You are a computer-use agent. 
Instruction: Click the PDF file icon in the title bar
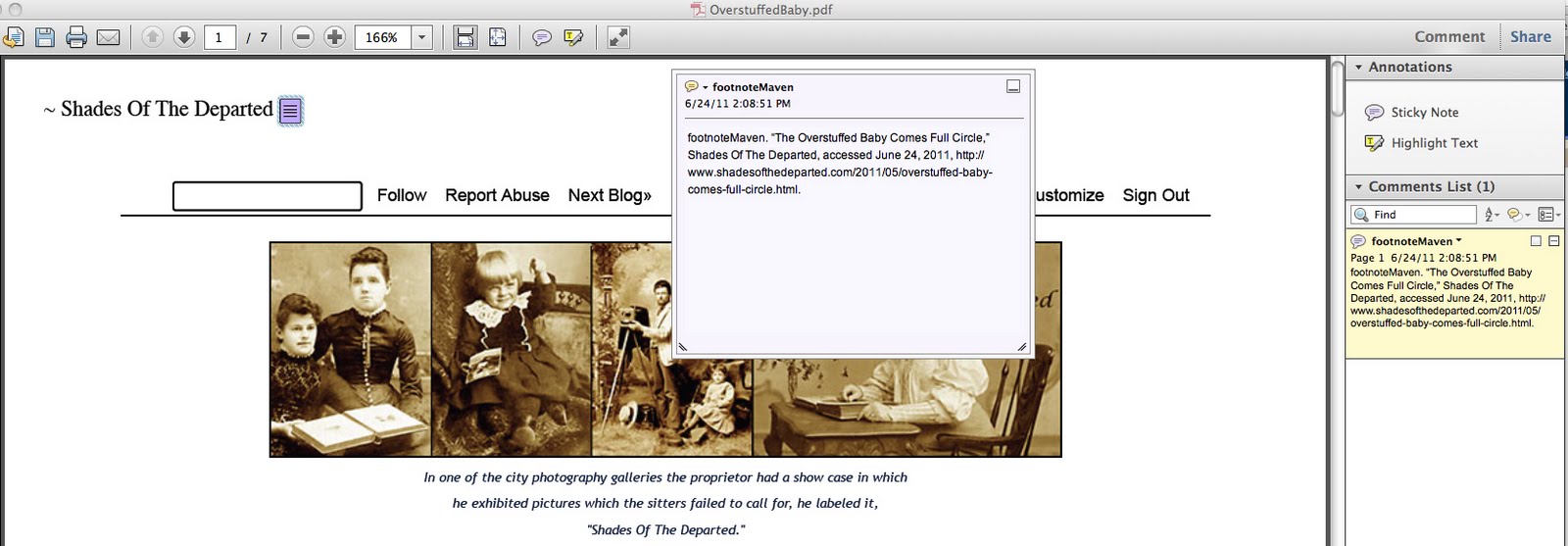pos(697,10)
